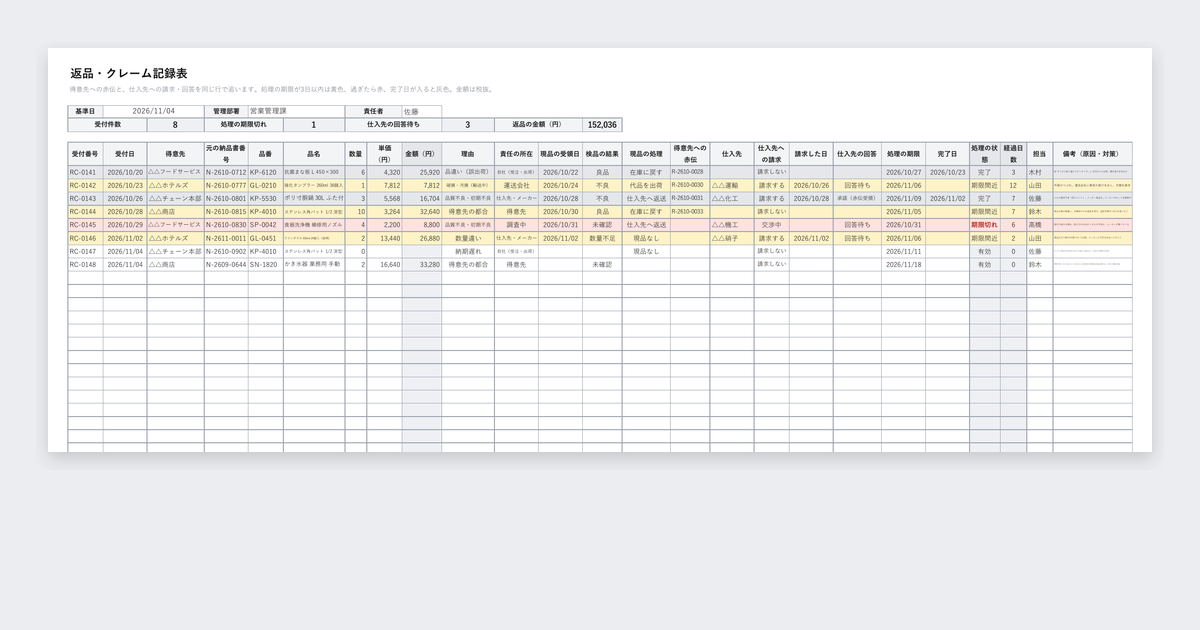The image size is (1200, 630).
Task: Select the 調査中 responsibility cell
Action: tap(516, 225)
